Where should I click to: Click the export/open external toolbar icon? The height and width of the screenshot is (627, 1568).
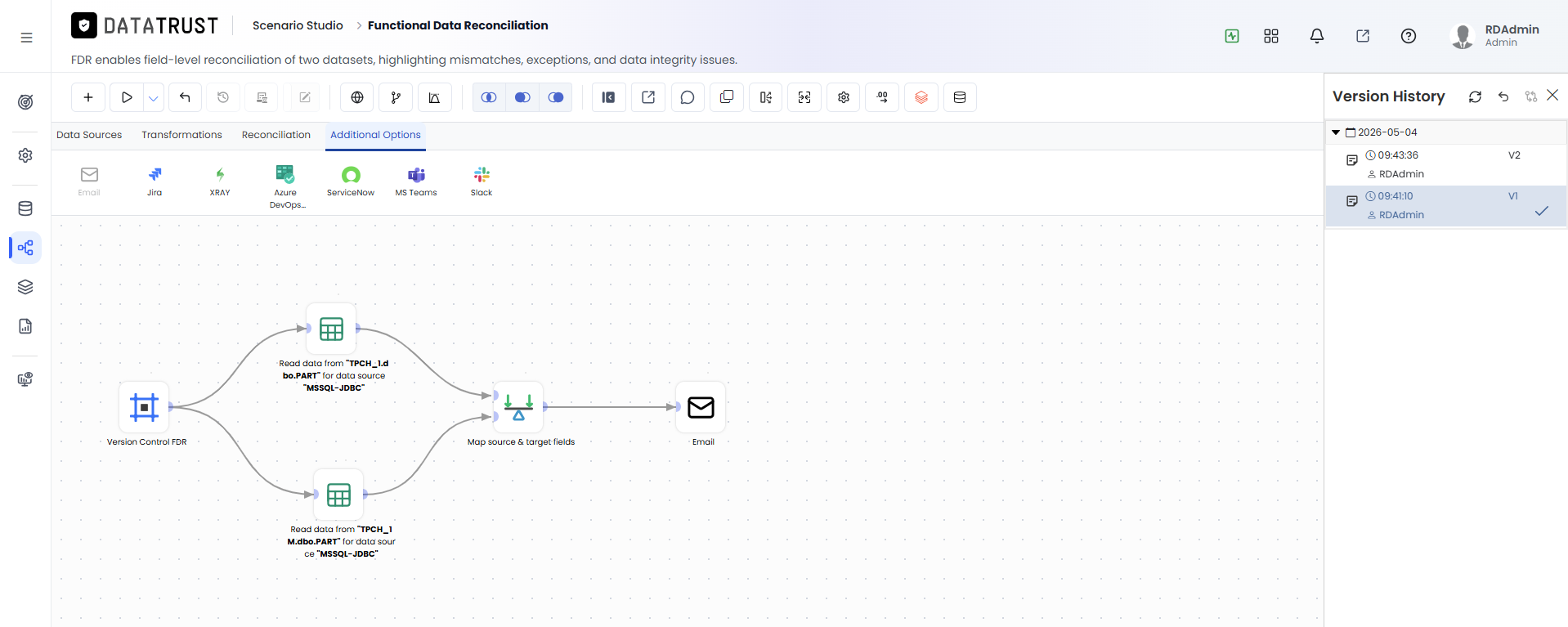pos(648,97)
